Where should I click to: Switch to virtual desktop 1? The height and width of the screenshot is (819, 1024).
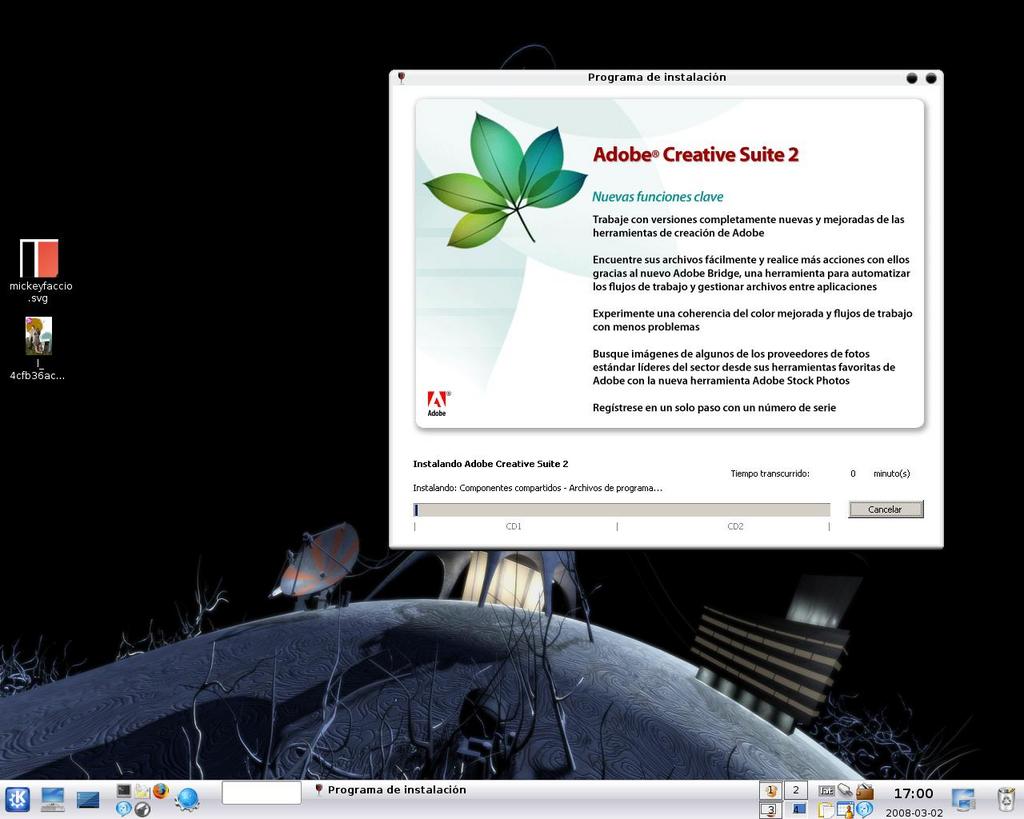771,790
